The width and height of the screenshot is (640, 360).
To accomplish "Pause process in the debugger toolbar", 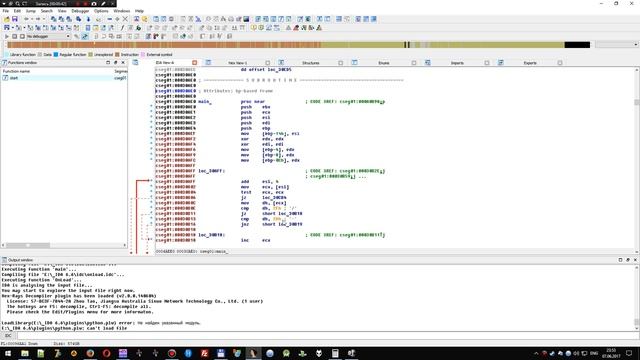I will [x=14, y=36].
